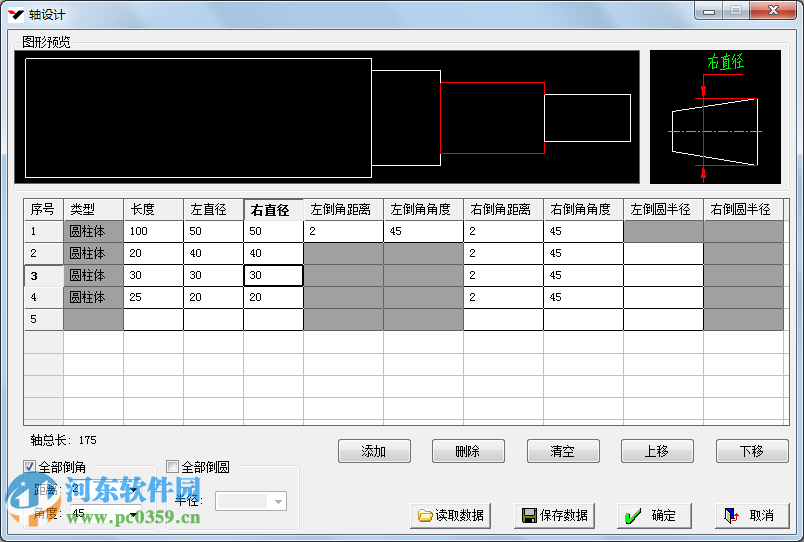The width and height of the screenshot is (804, 542).
Task: Enable the 全部倒圆 checkbox
Action: [173, 467]
